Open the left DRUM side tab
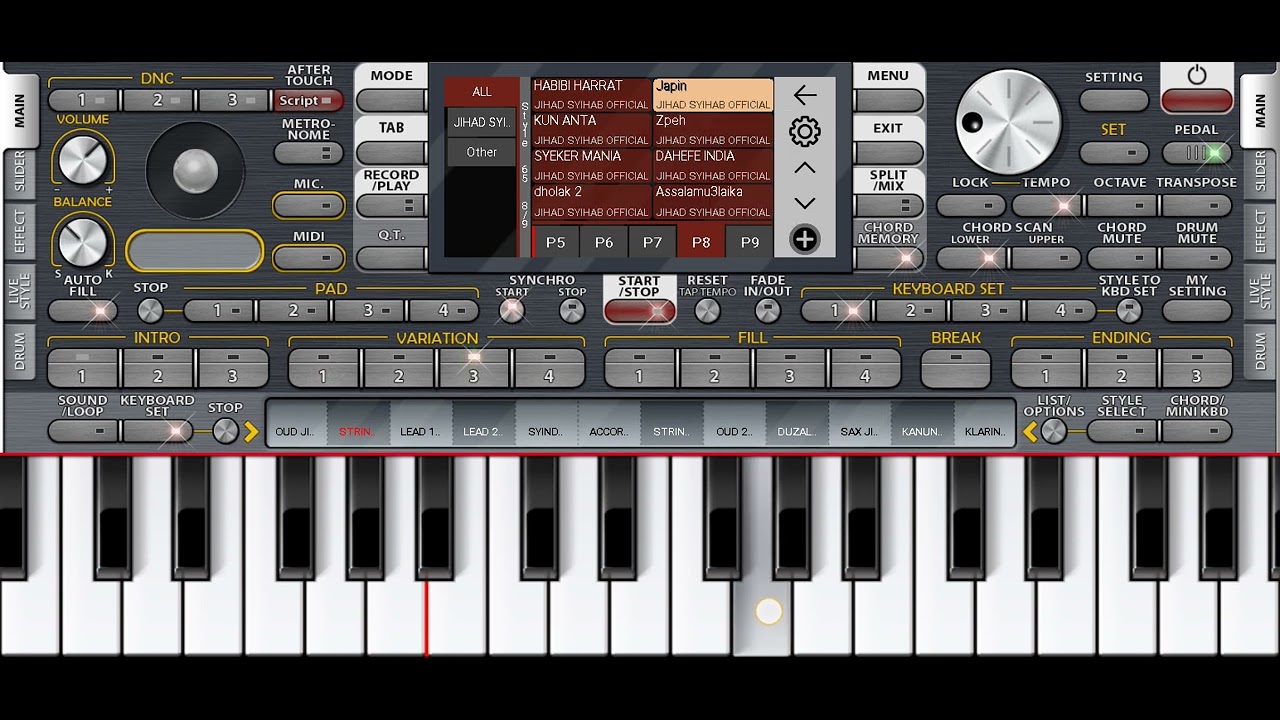The height and width of the screenshot is (720, 1280). (x=19, y=351)
